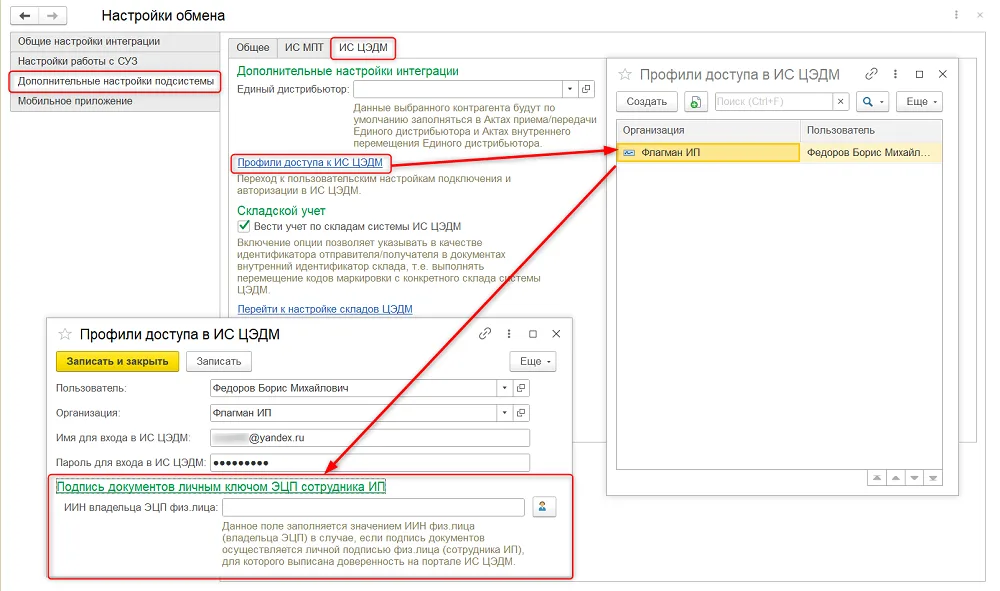Copy link in the profiles list window

pyautogui.click(x=871, y=74)
